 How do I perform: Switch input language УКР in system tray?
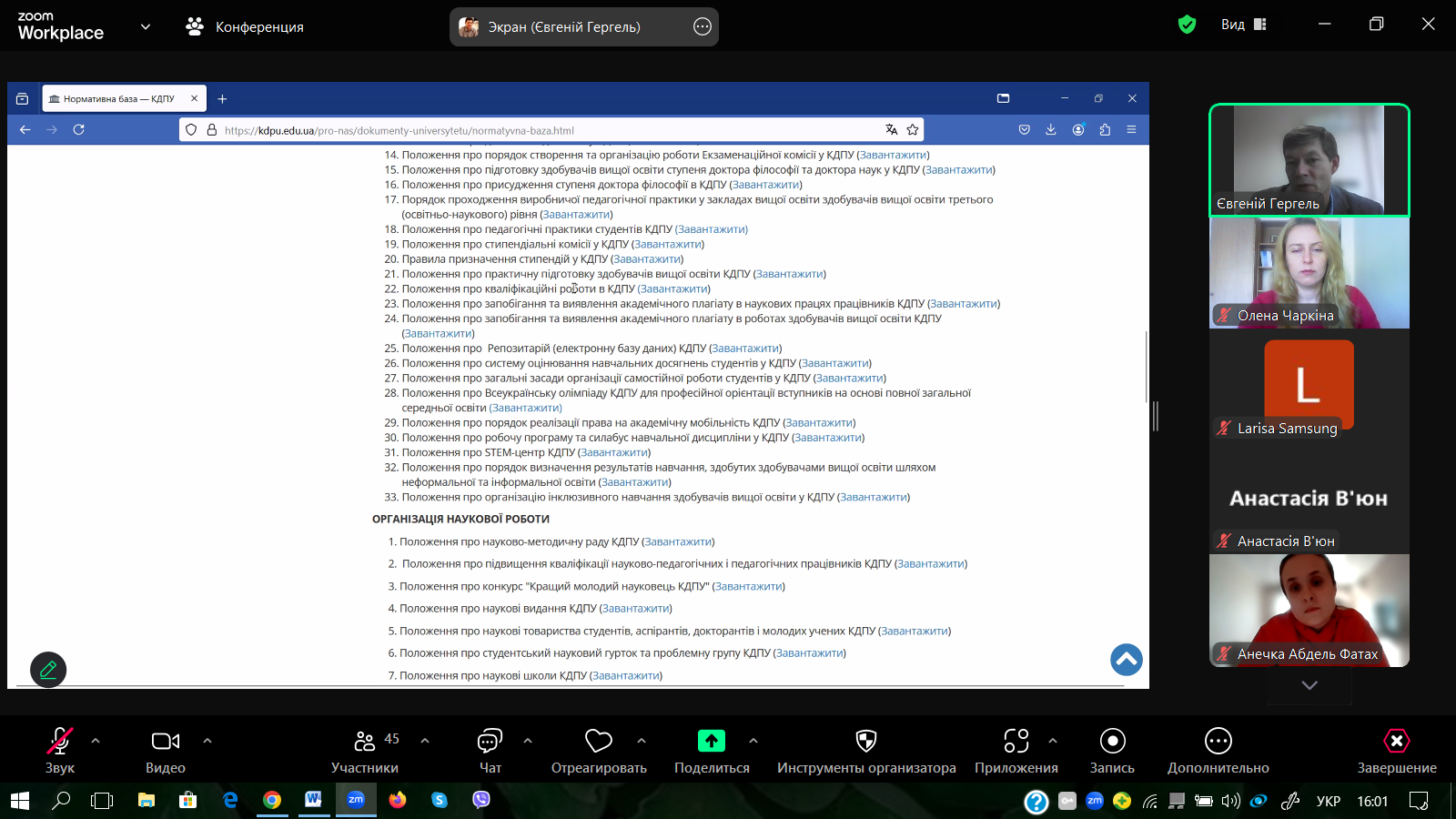pyautogui.click(x=1329, y=802)
